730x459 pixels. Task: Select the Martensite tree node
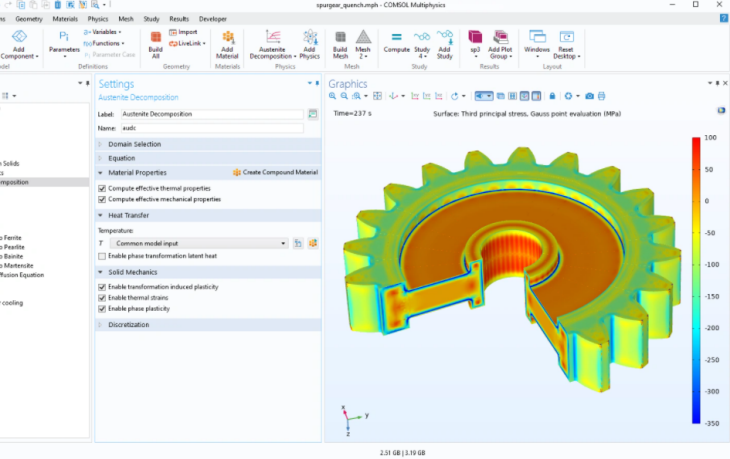(x=18, y=266)
